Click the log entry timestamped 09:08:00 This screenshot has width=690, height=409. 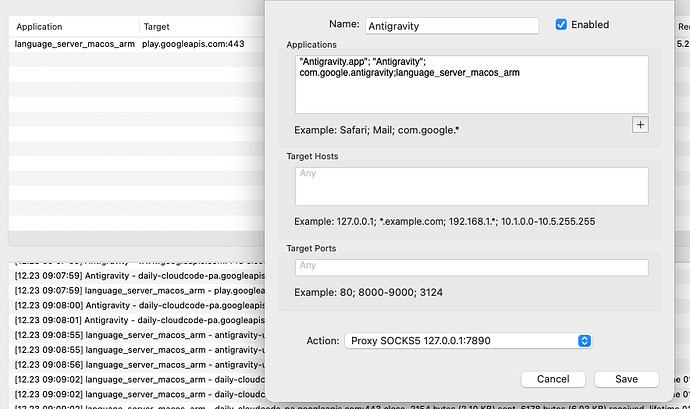click(x=139, y=306)
